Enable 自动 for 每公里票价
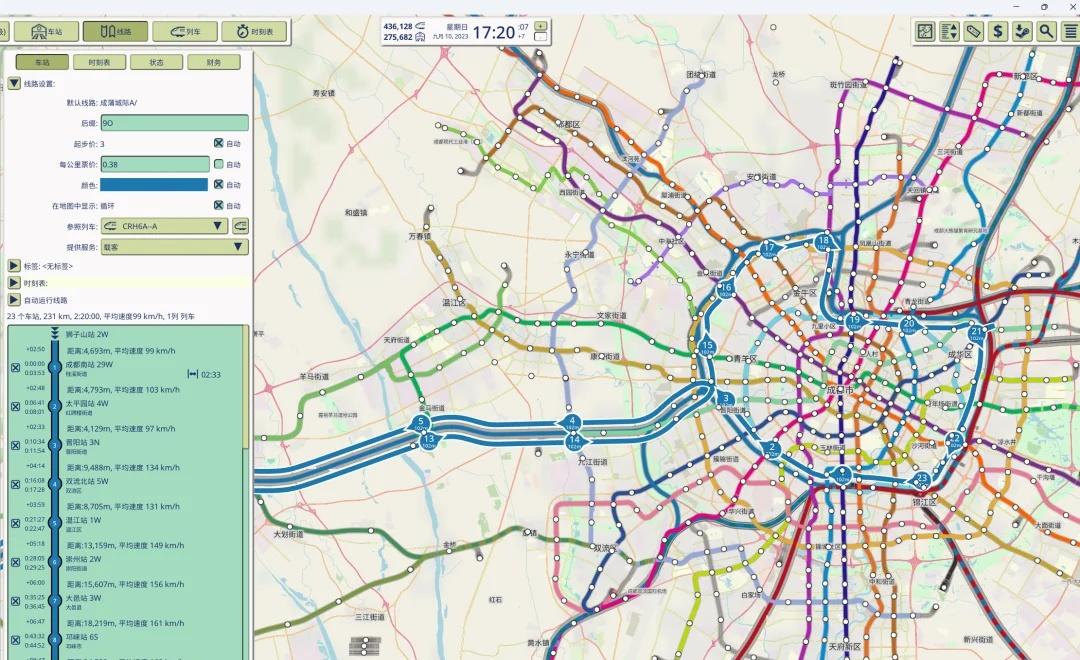The image size is (1080, 660). (x=218, y=164)
